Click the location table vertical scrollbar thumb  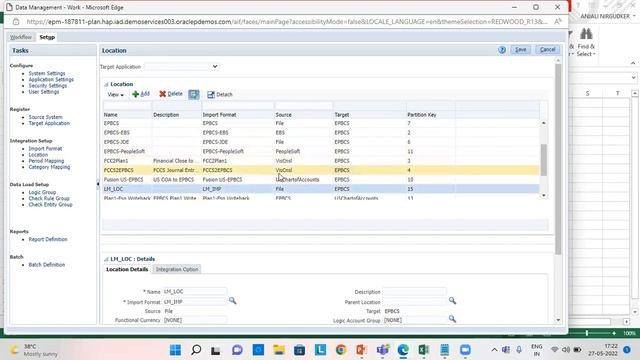point(543,160)
